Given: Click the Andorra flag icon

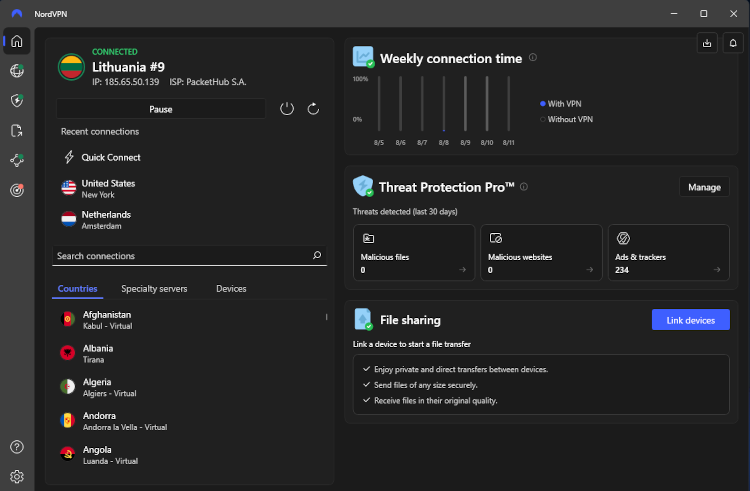Looking at the screenshot, I should pyautogui.click(x=67, y=420).
